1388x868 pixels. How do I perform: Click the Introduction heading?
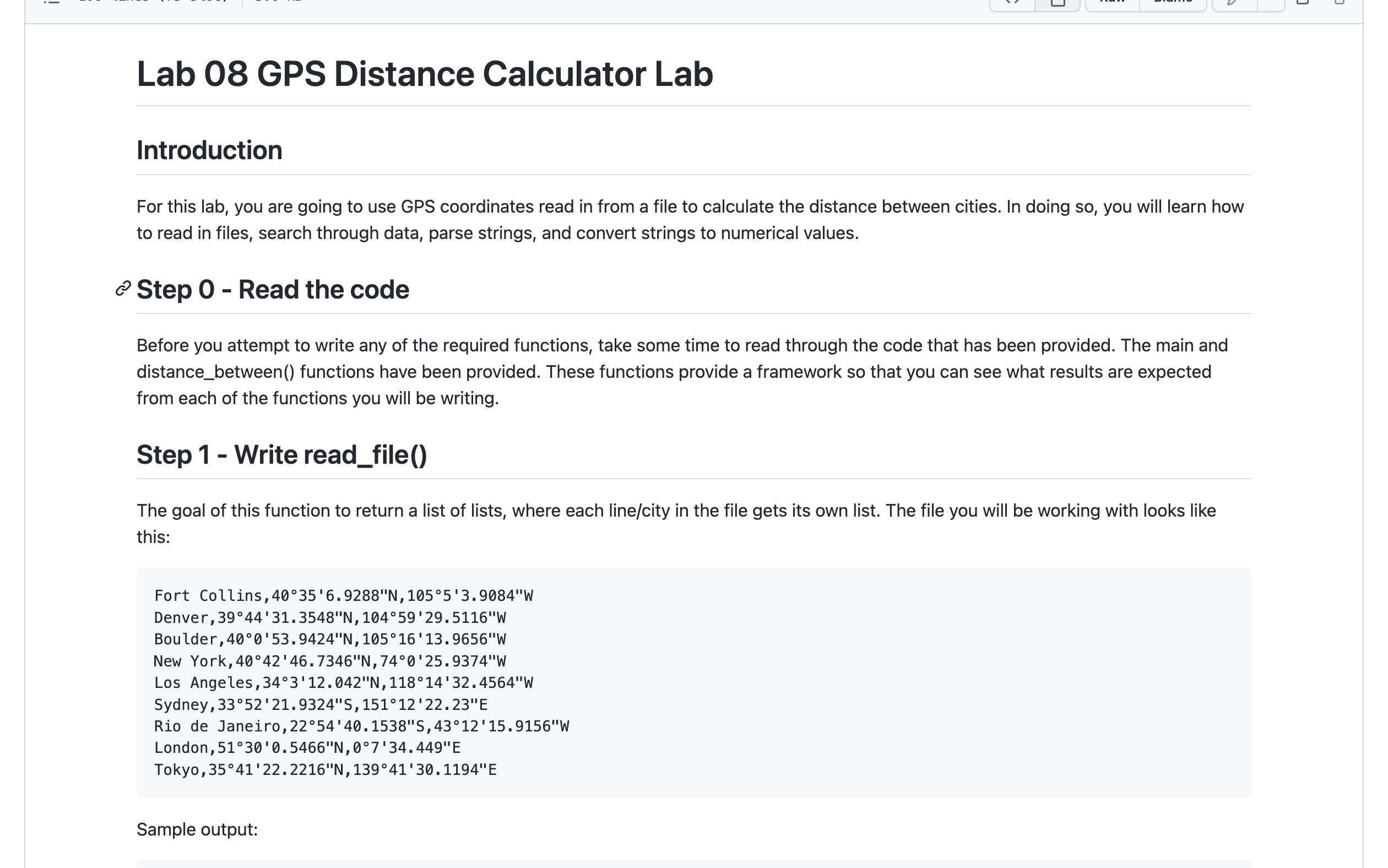coord(209,150)
